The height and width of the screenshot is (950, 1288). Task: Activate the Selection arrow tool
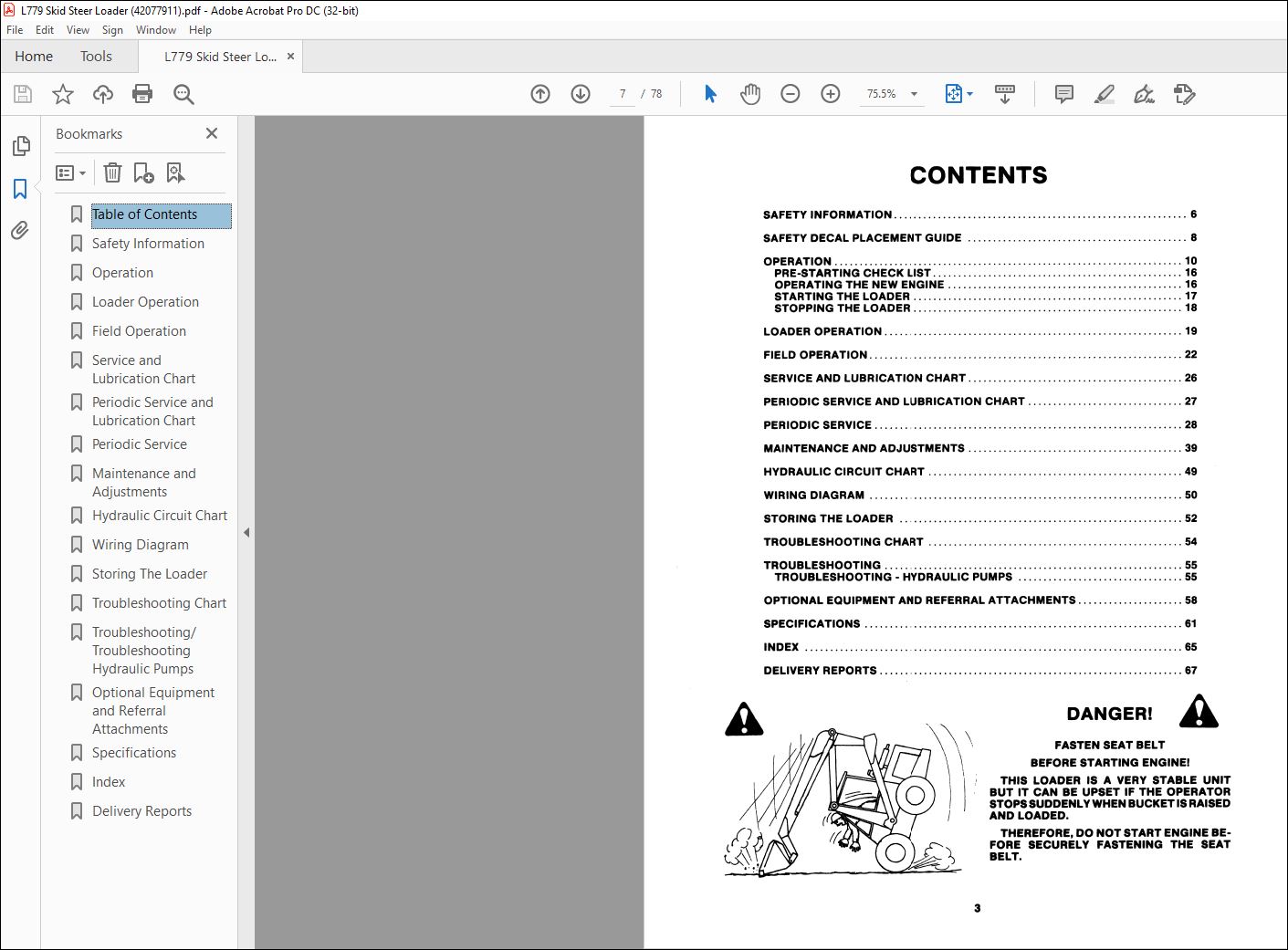710,94
